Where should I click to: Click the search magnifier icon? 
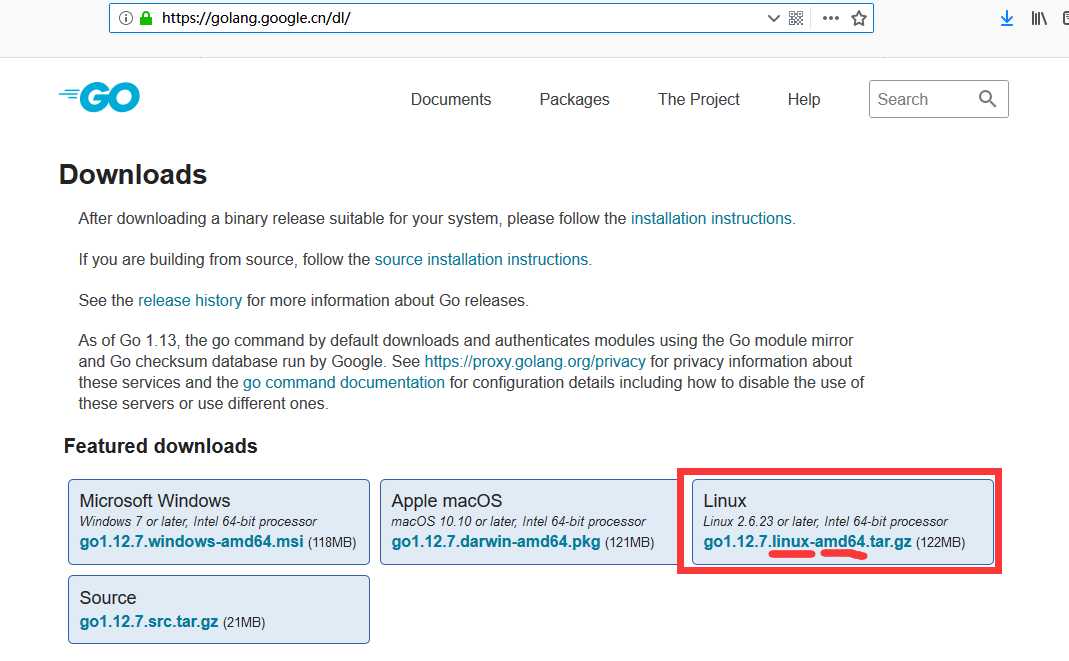[987, 99]
